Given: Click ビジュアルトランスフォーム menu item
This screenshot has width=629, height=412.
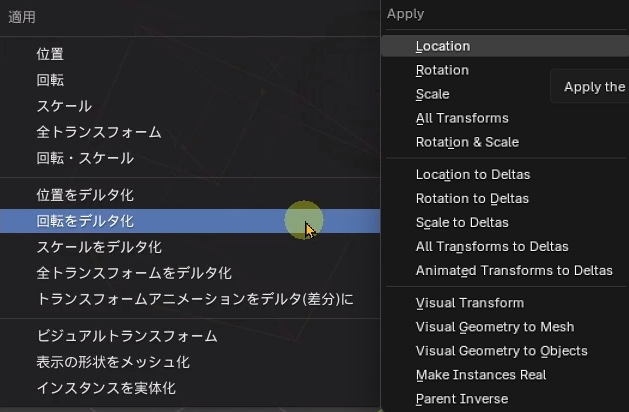Looking at the screenshot, I should [126, 336].
